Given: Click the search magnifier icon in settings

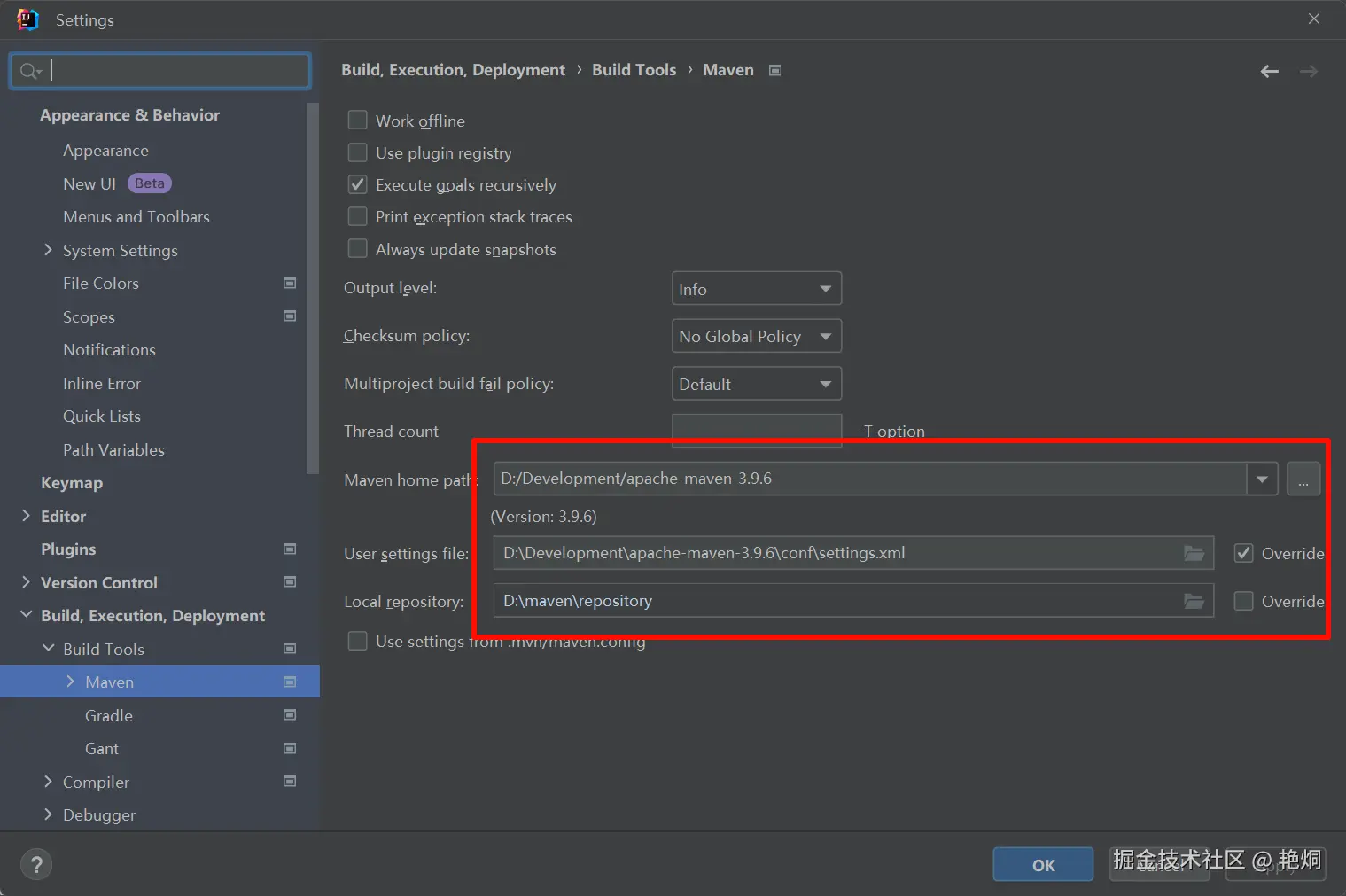Looking at the screenshot, I should pos(29,71).
